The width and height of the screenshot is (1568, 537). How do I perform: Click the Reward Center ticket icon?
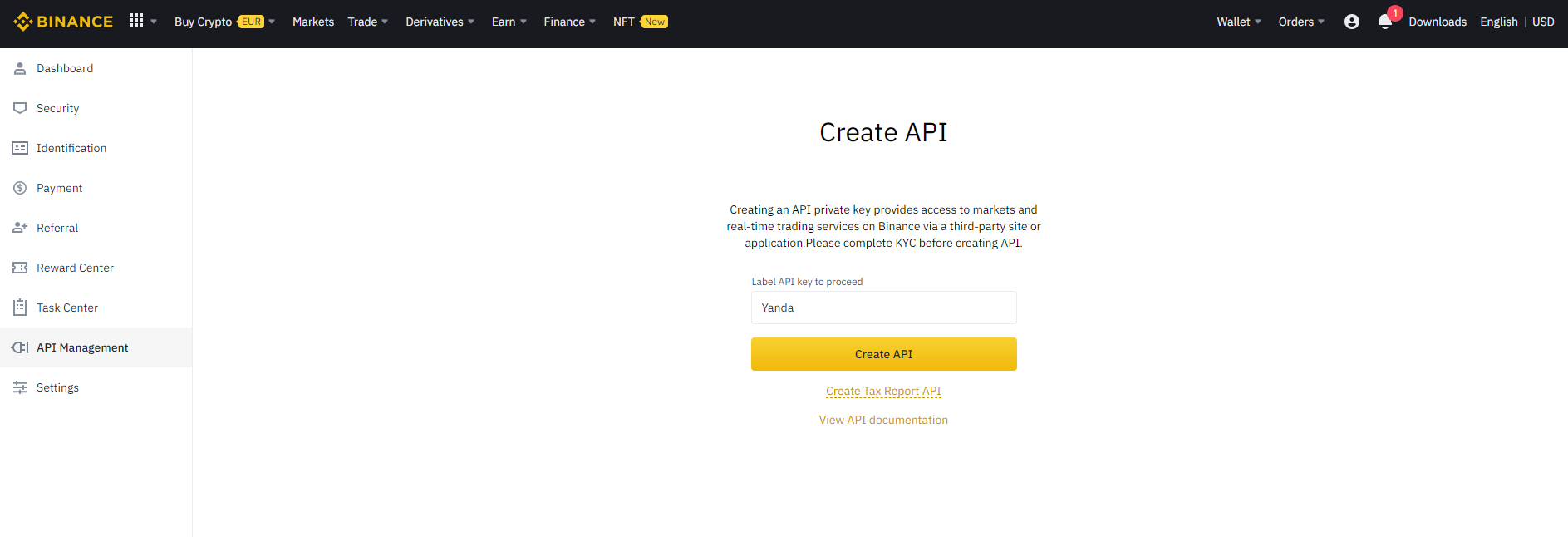click(x=20, y=268)
